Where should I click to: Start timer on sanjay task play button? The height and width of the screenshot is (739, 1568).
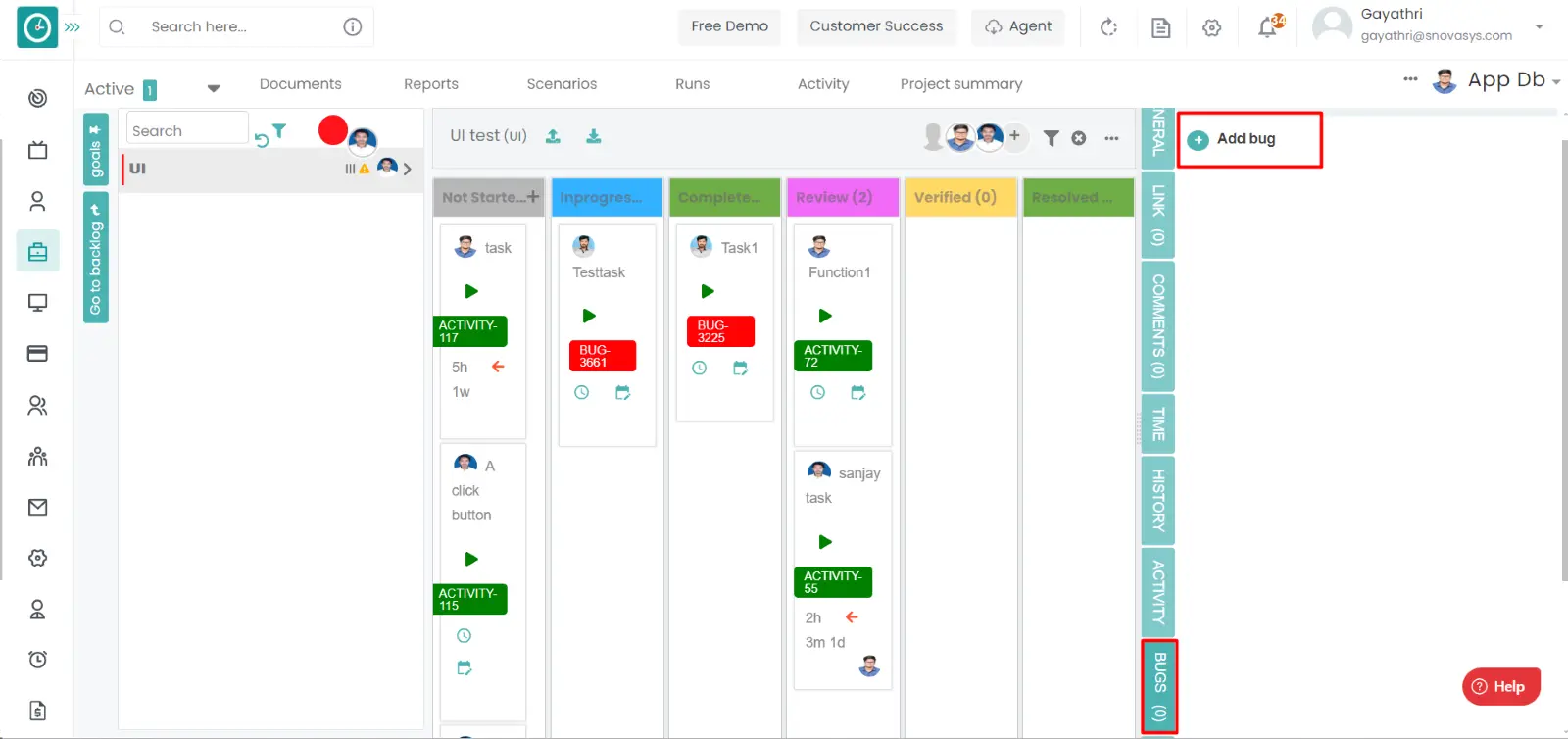[825, 542]
